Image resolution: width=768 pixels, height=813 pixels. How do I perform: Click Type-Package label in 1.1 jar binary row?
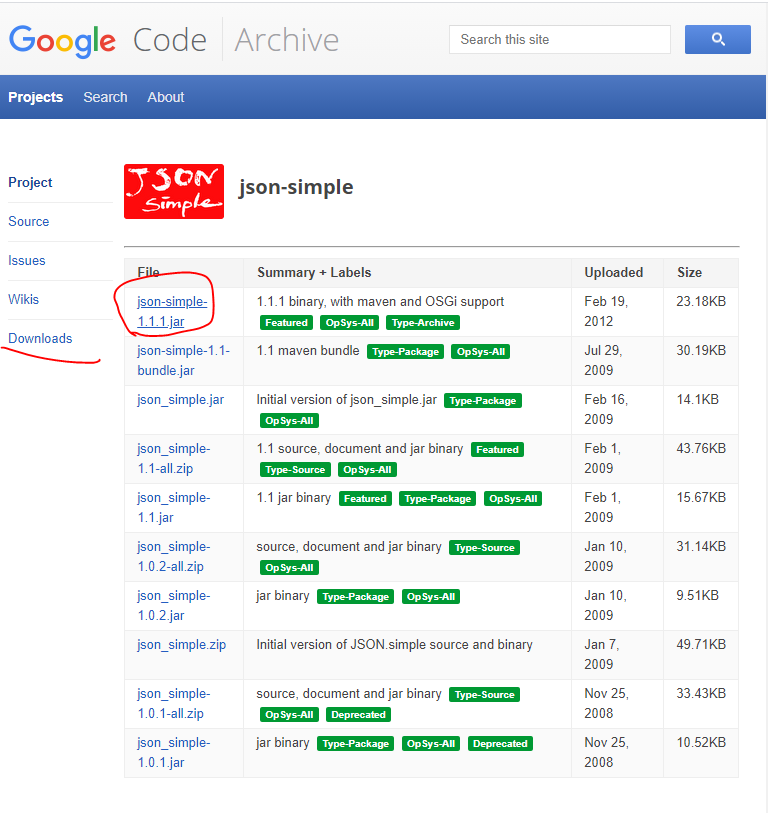(x=437, y=499)
